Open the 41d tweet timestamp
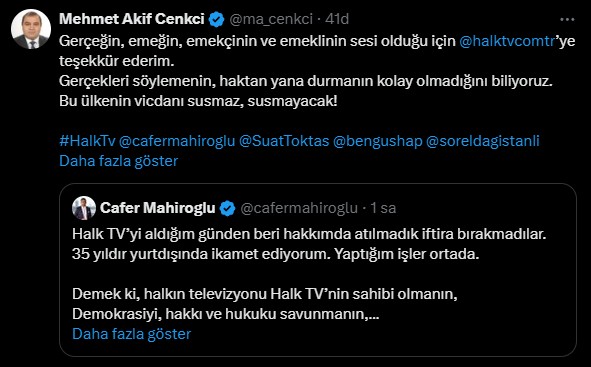Image resolution: width=591 pixels, height=367 pixels. tap(337, 19)
